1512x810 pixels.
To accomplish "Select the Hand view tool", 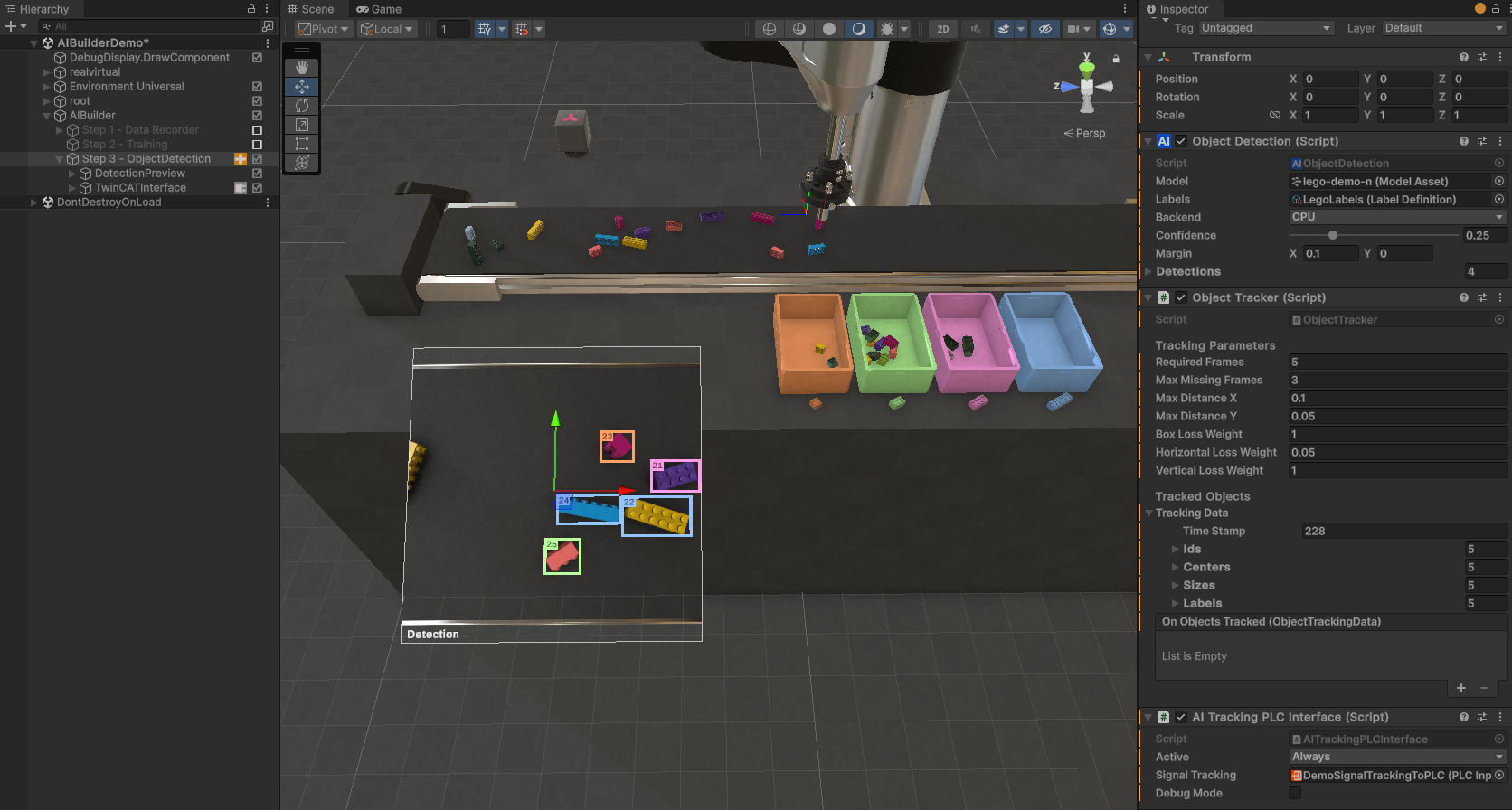I will click(x=302, y=68).
